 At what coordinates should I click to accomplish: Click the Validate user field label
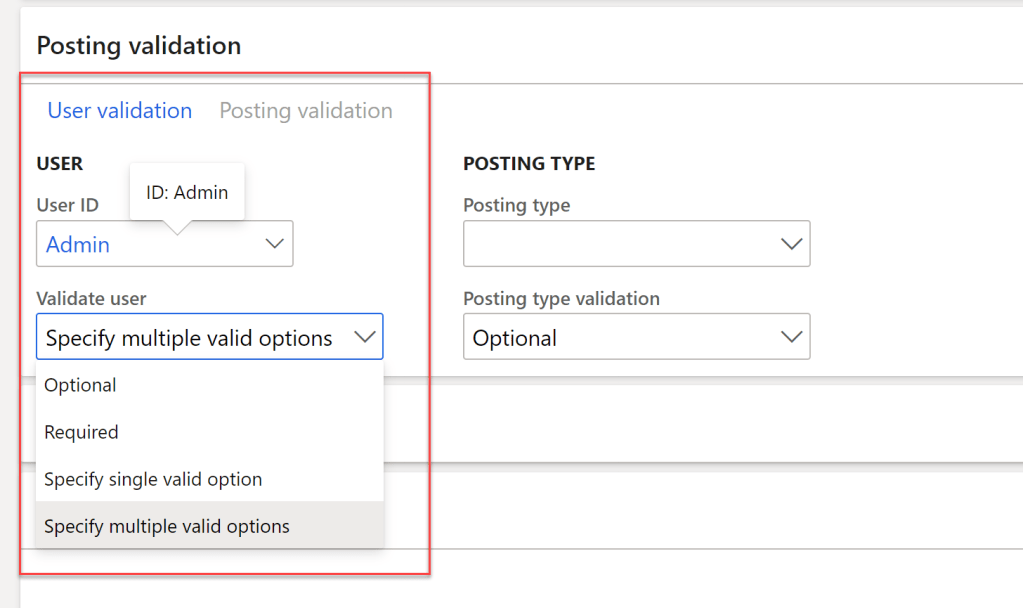[x=91, y=298]
